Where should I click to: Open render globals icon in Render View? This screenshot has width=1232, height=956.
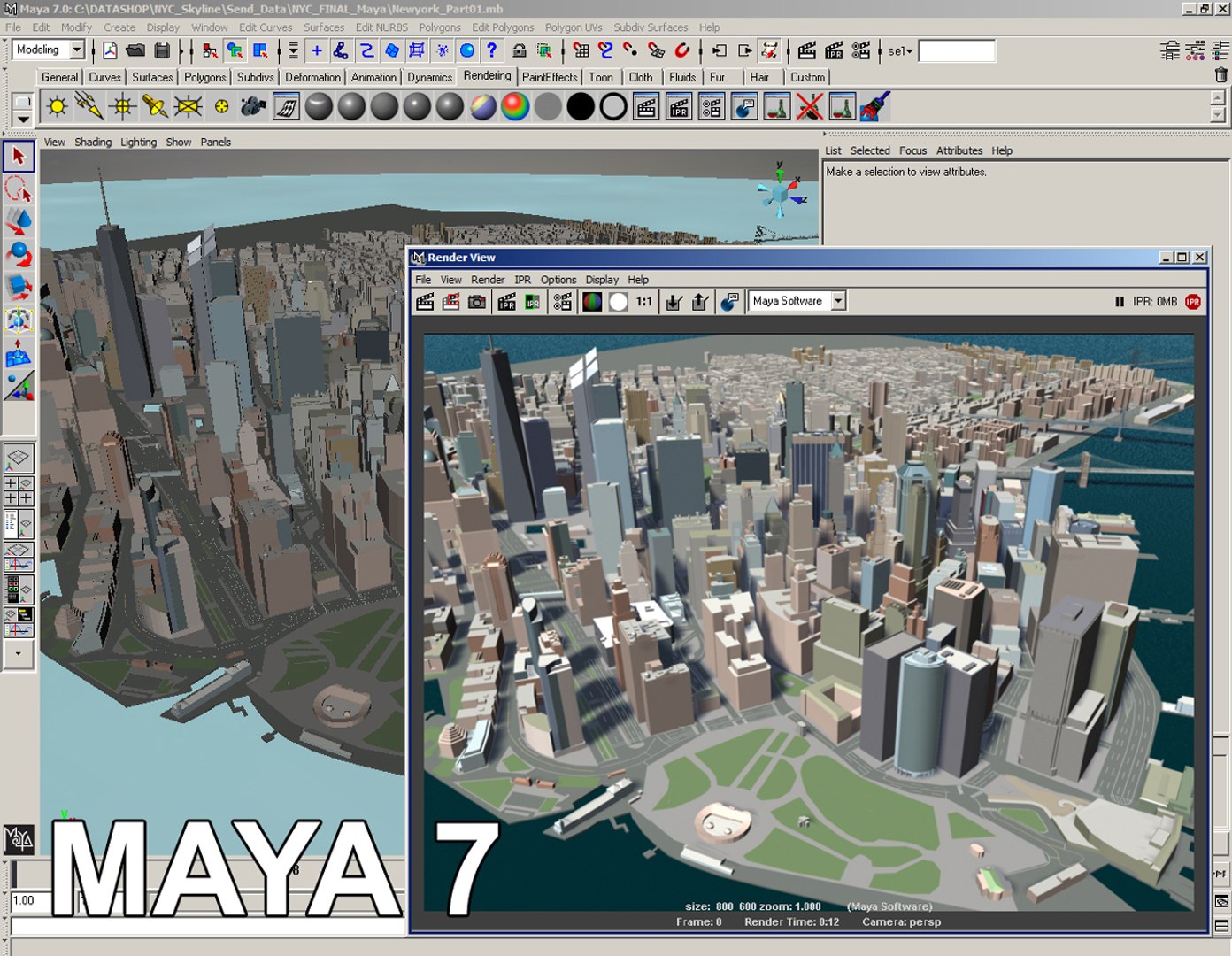[562, 302]
